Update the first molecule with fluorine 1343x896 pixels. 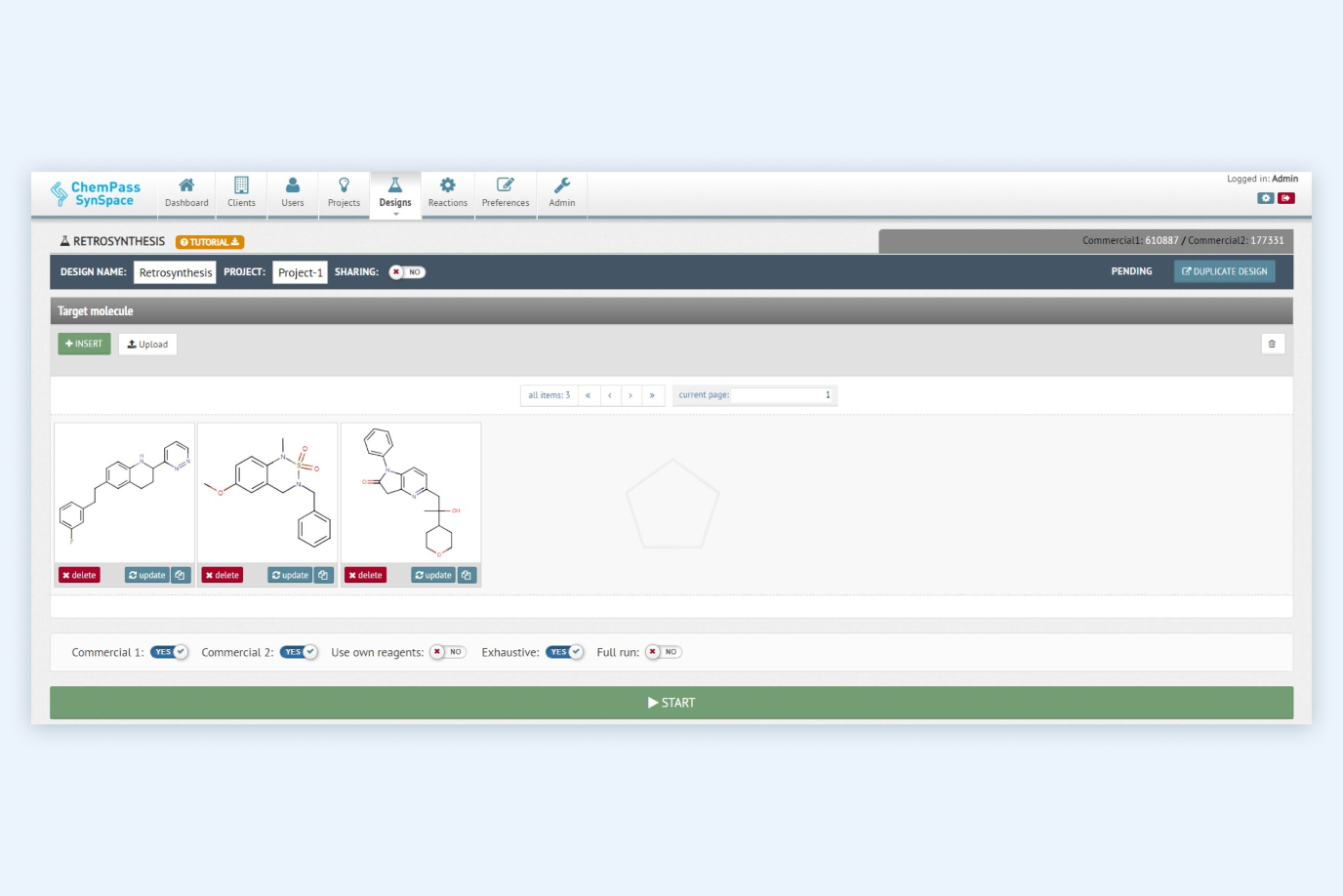[x=146, y=575]
